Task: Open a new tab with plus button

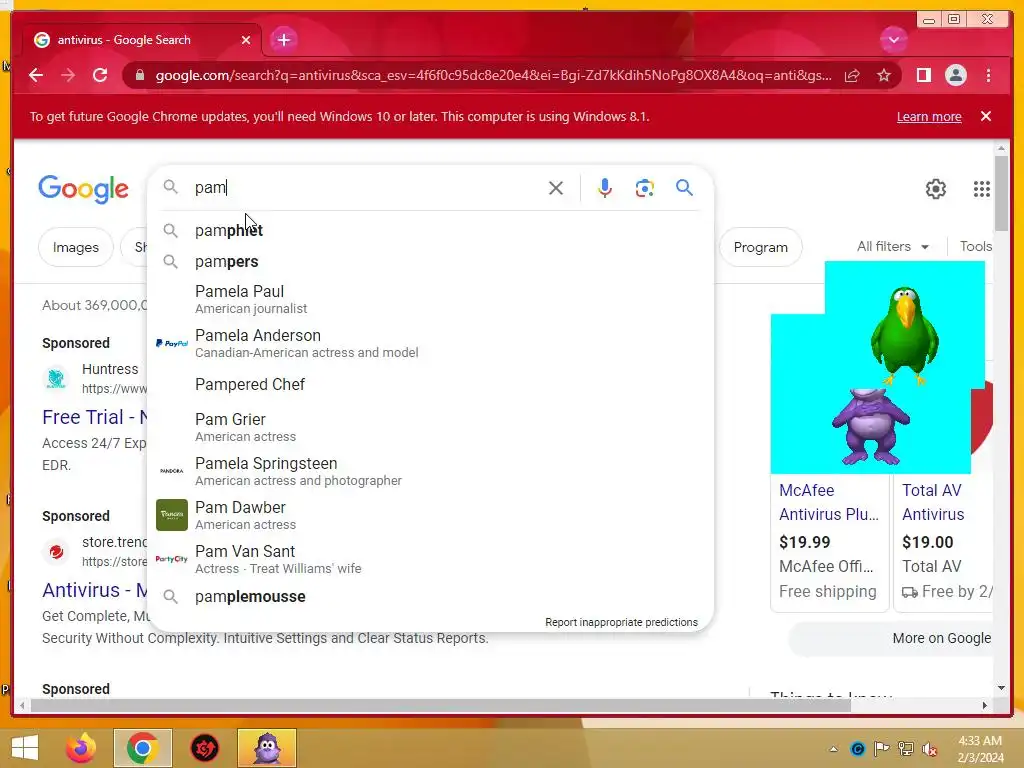Action: coord(283,40)
